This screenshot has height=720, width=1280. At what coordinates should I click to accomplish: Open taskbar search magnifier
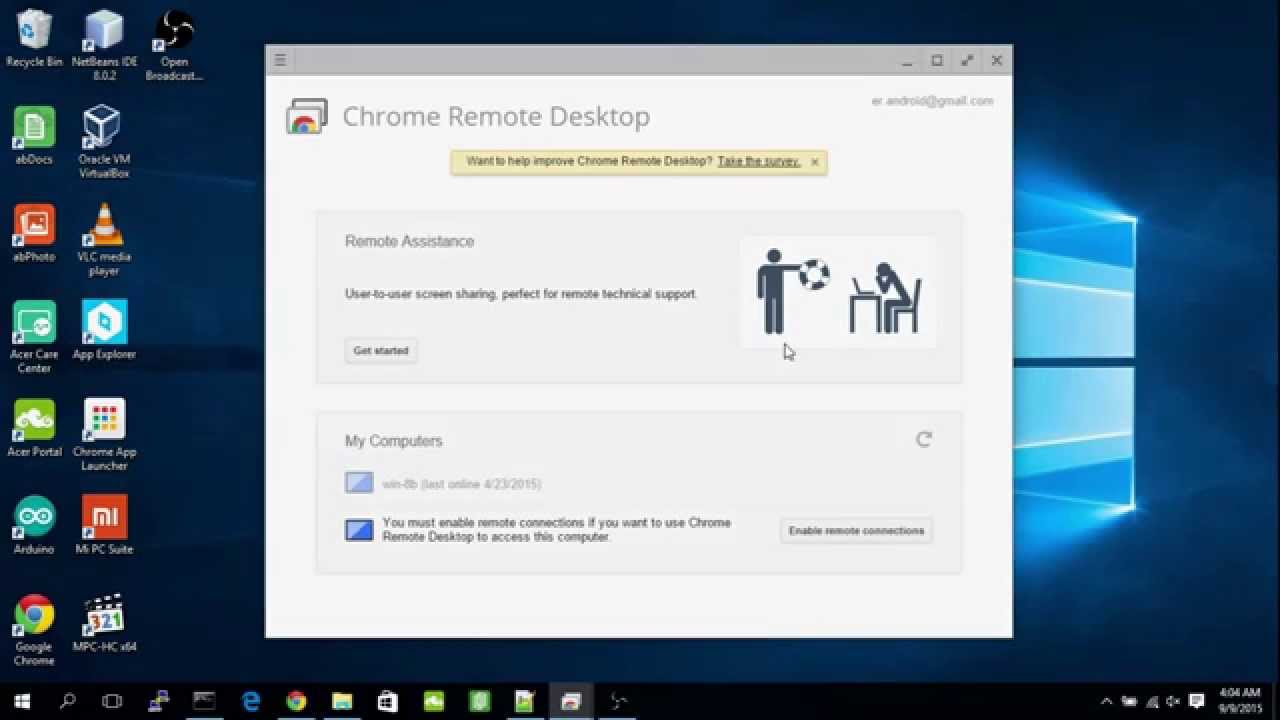coord(68,702)
